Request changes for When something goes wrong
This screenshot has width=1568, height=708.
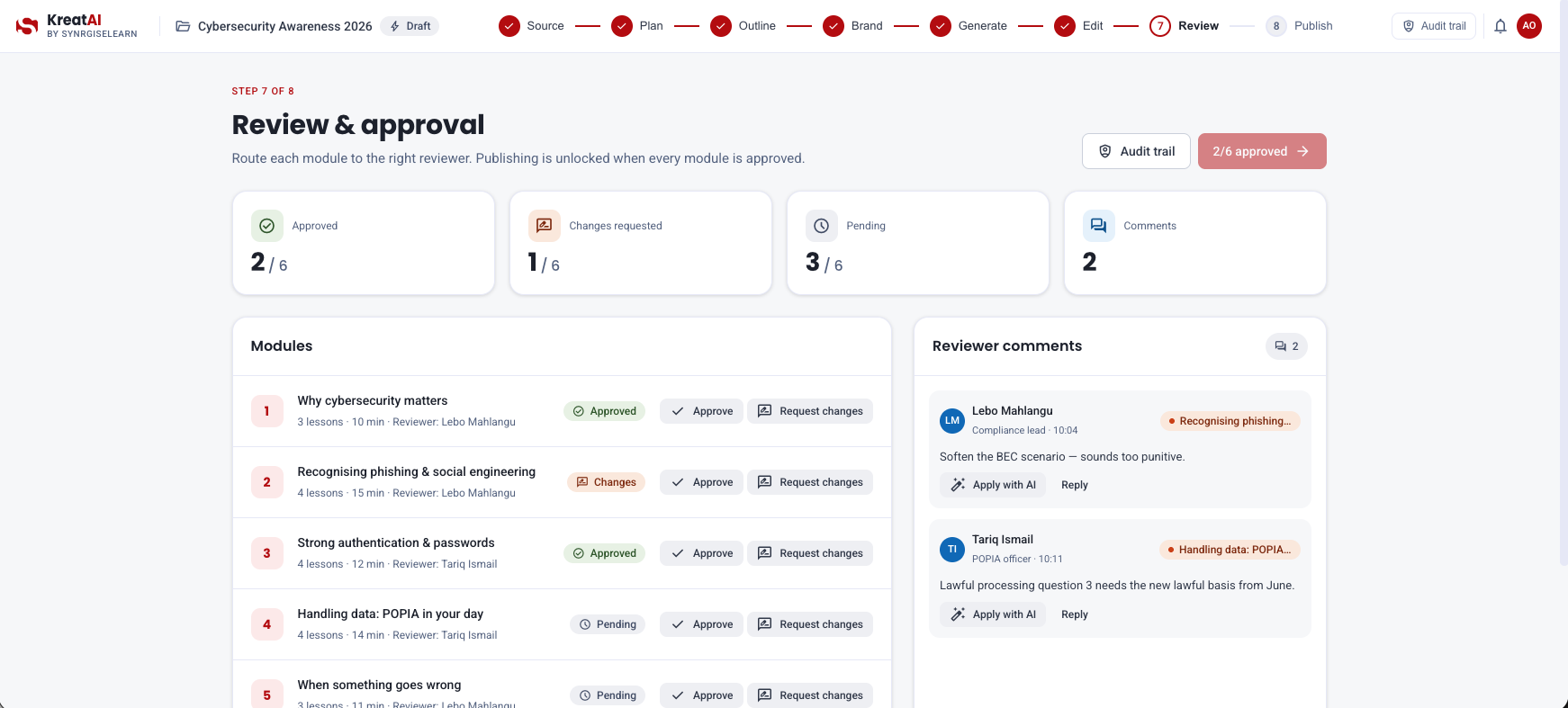810,695
